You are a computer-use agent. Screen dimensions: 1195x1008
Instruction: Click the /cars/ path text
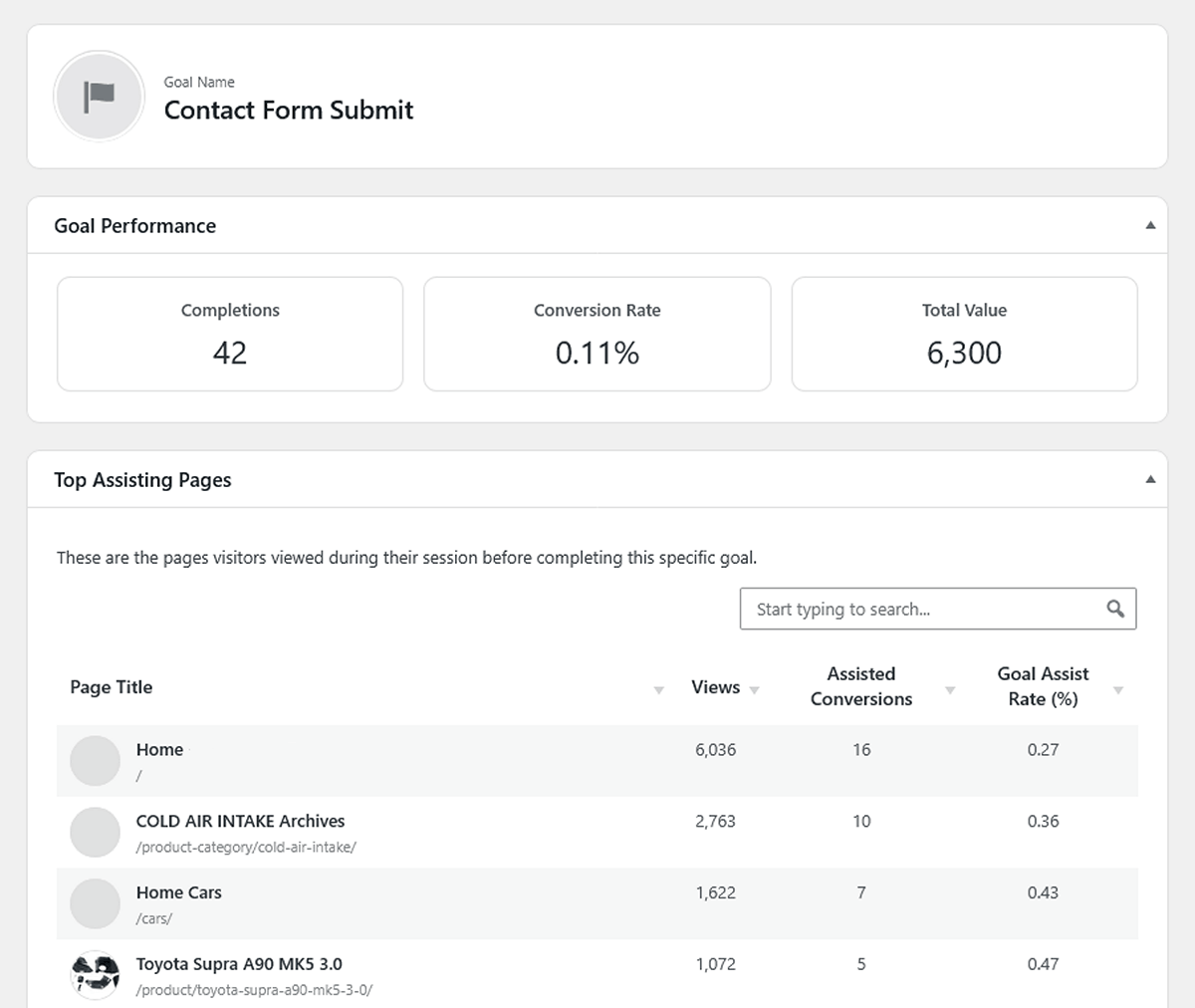(154, 919)
